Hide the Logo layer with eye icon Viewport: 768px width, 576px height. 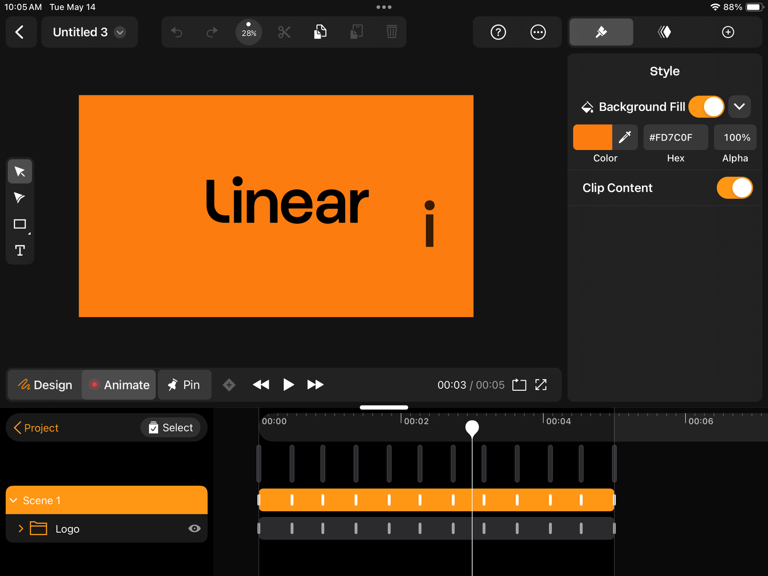194,529
